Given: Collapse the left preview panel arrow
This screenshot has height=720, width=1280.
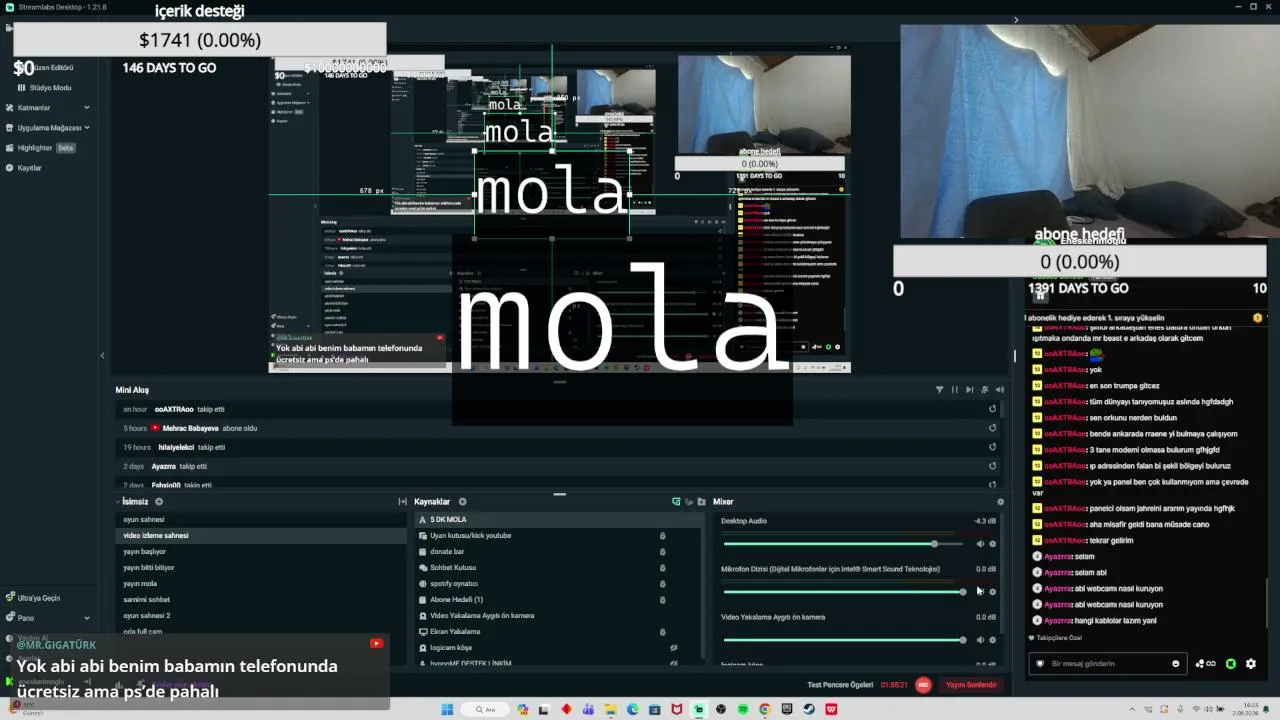Looking at the screenshot, I should pos(102,355).
